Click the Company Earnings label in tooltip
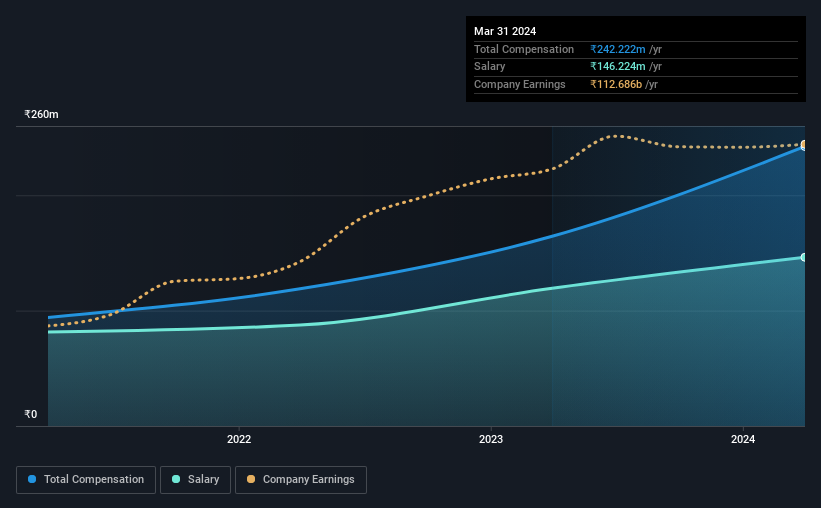821x508 pixels. [x=519, y=84]
